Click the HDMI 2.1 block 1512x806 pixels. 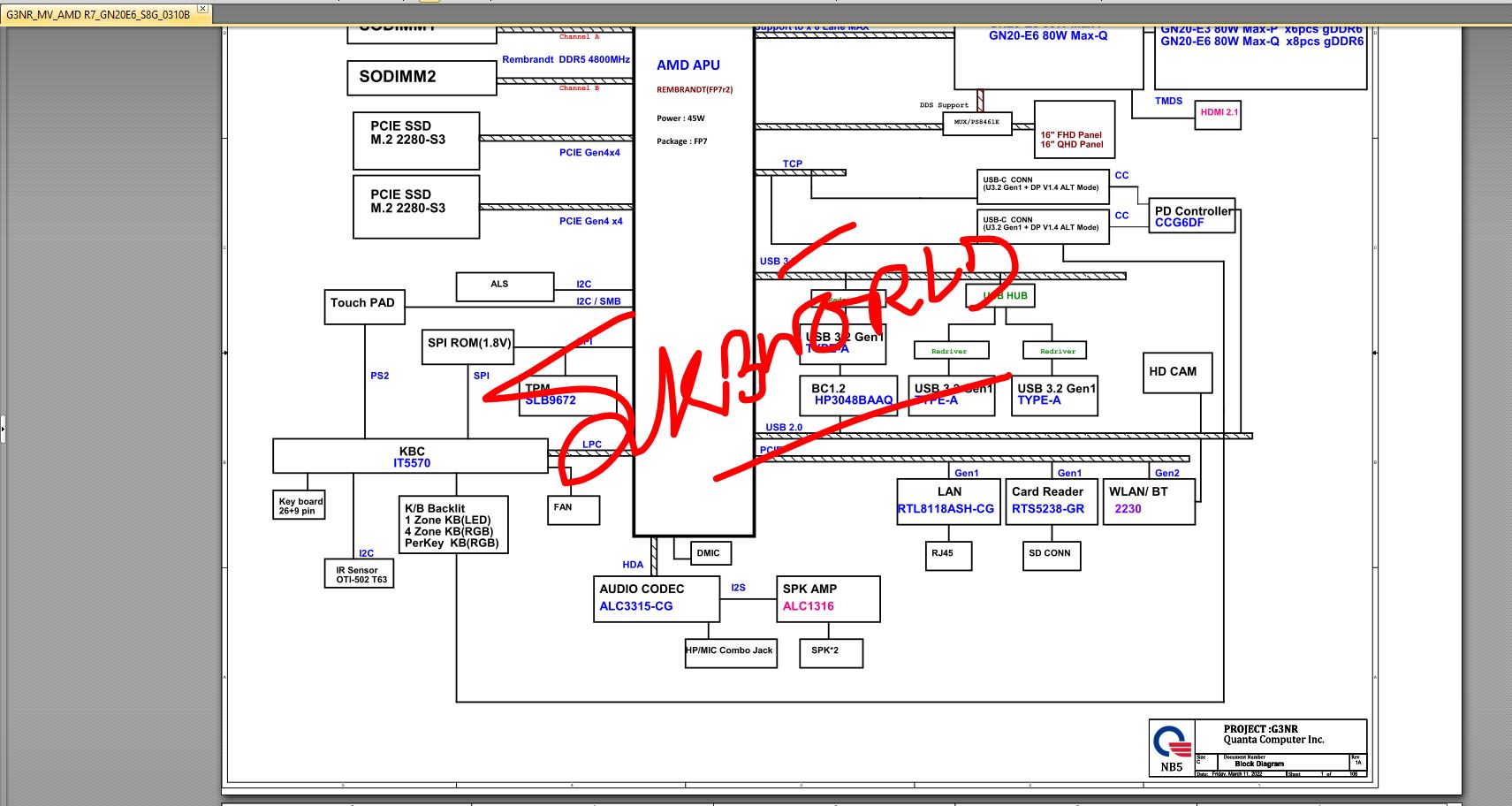1218,115
